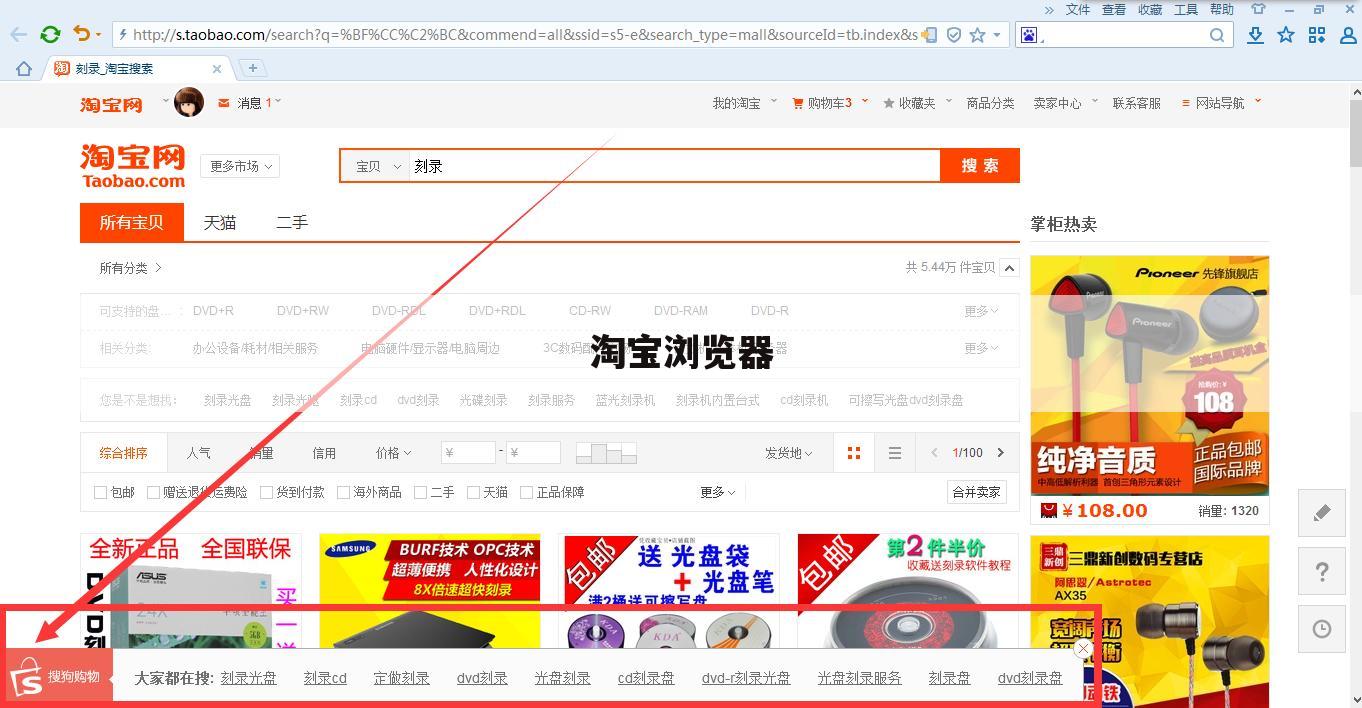The image size is (1362, 708).
Task: Click the user avatar picture
Action: (189, 102)
